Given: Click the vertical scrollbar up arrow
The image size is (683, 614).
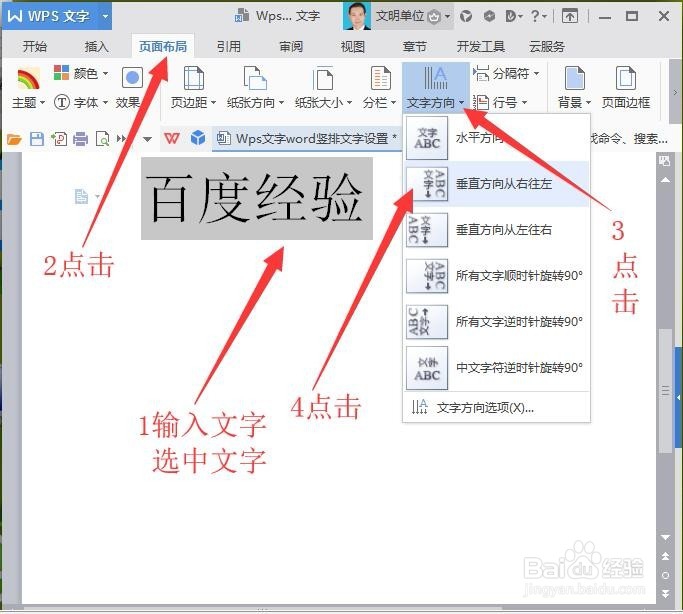Looking at the screenshot, I should pos(665,180).
